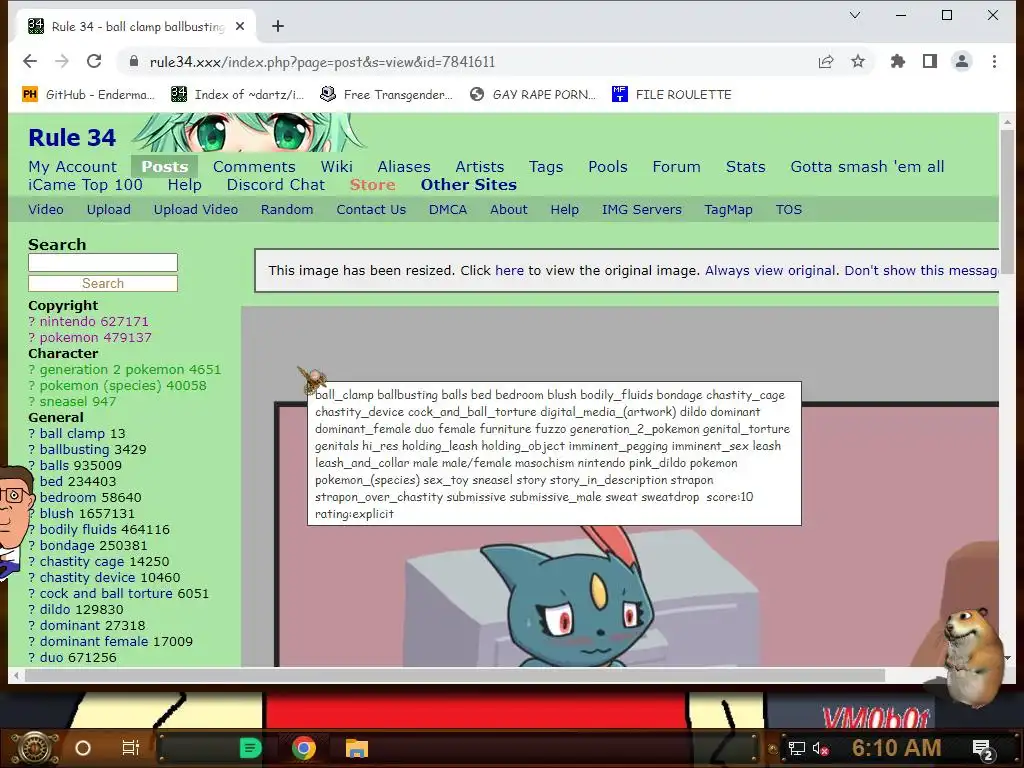Open the Other Sites link
The image size is (1024, 768).
[468, 185]
